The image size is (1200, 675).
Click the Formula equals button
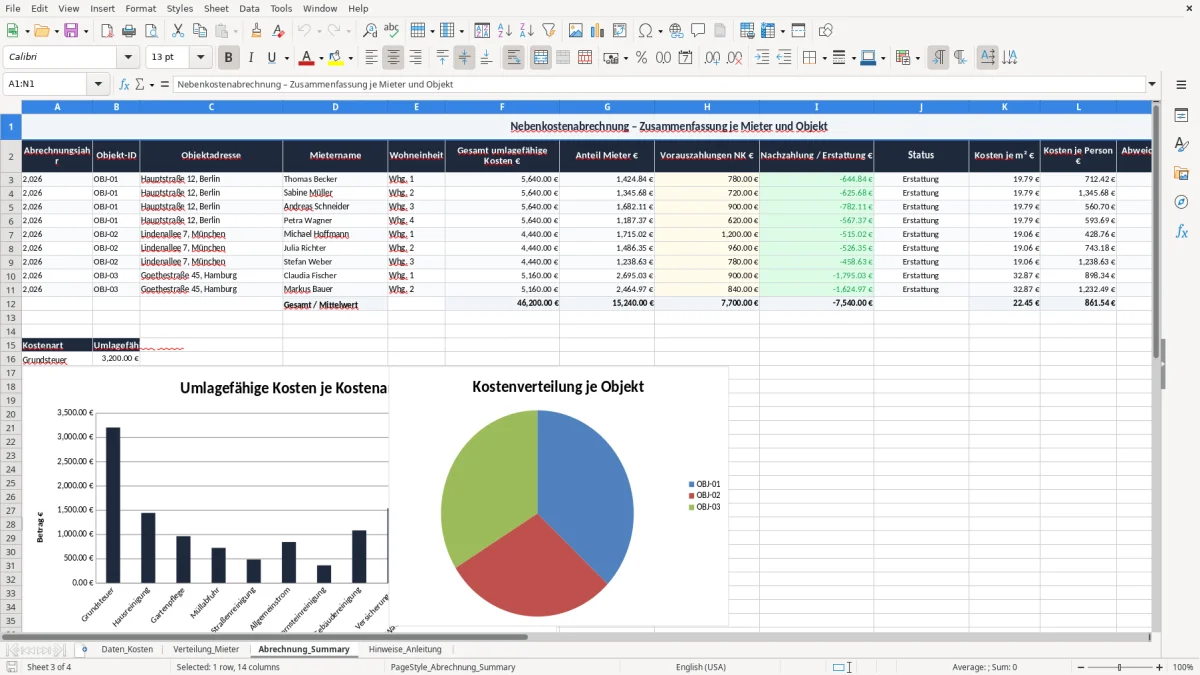pos(164,84)
